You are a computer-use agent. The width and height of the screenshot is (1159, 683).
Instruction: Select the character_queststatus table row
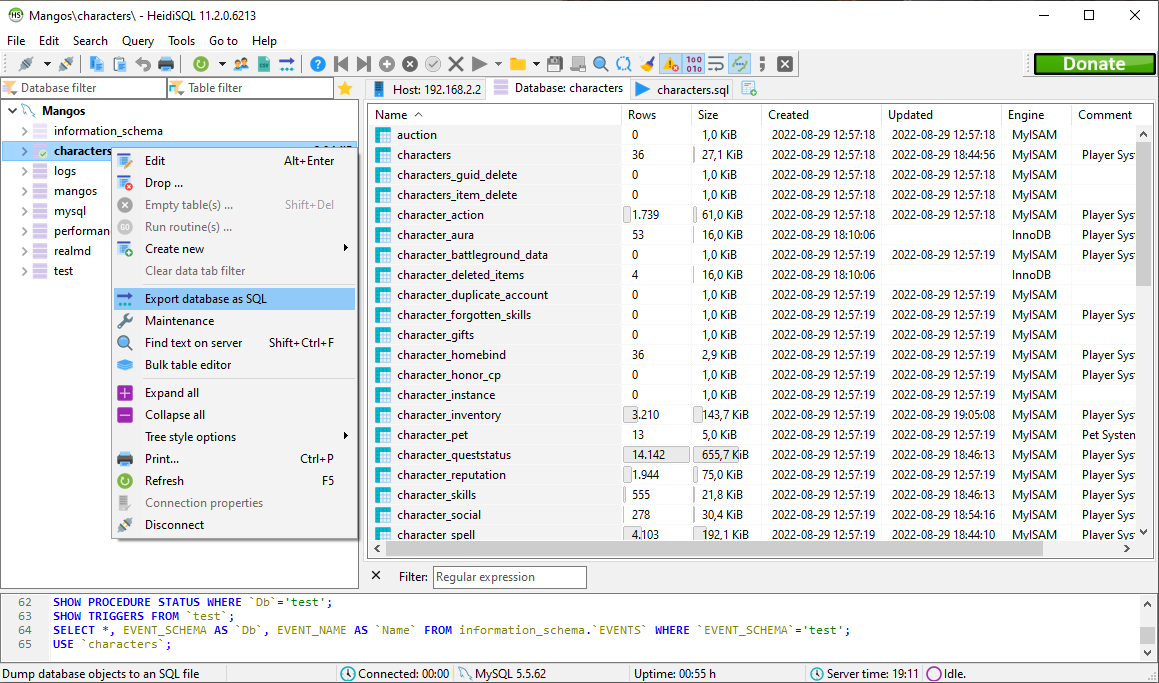(754, 455)
